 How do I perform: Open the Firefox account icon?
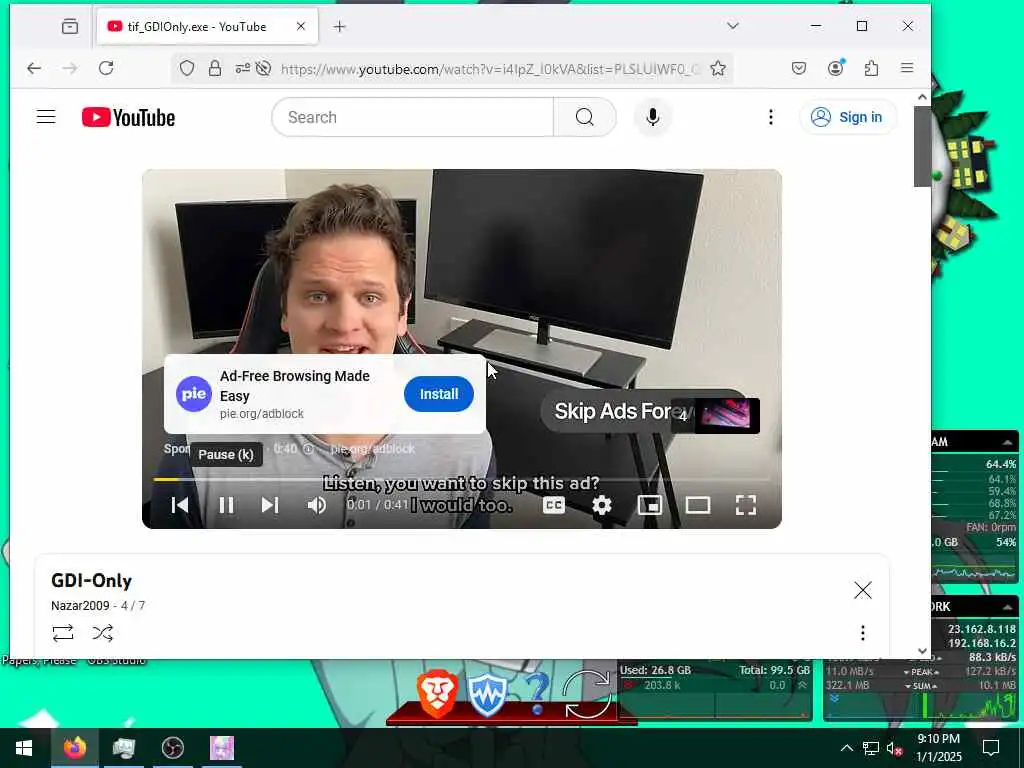pyautogui.click(x=835, y=68)
